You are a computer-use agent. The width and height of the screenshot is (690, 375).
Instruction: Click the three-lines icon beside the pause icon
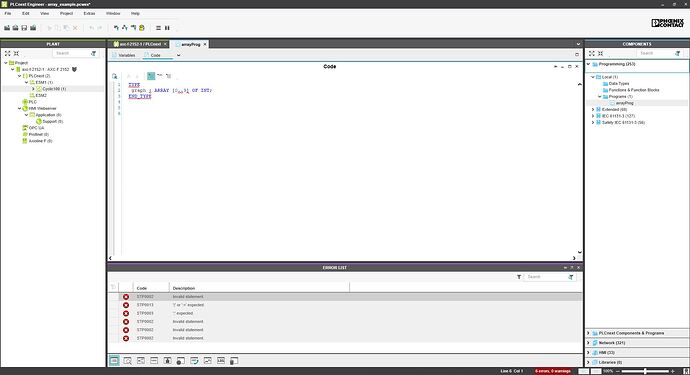click(158, 28)
